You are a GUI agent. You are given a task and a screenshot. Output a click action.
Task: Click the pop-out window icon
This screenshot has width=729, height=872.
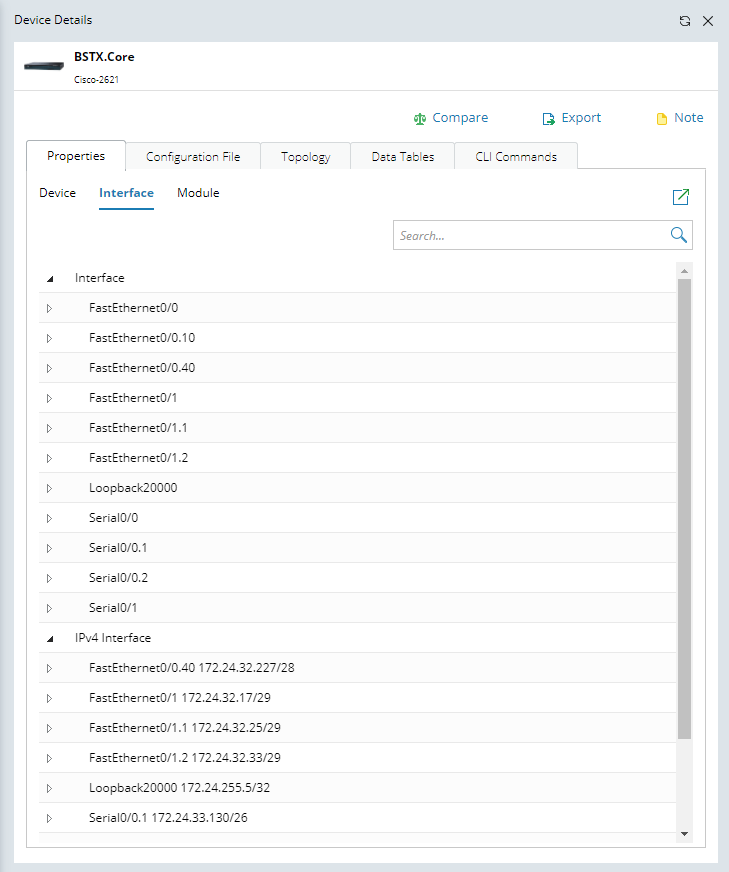coord(681,197)
